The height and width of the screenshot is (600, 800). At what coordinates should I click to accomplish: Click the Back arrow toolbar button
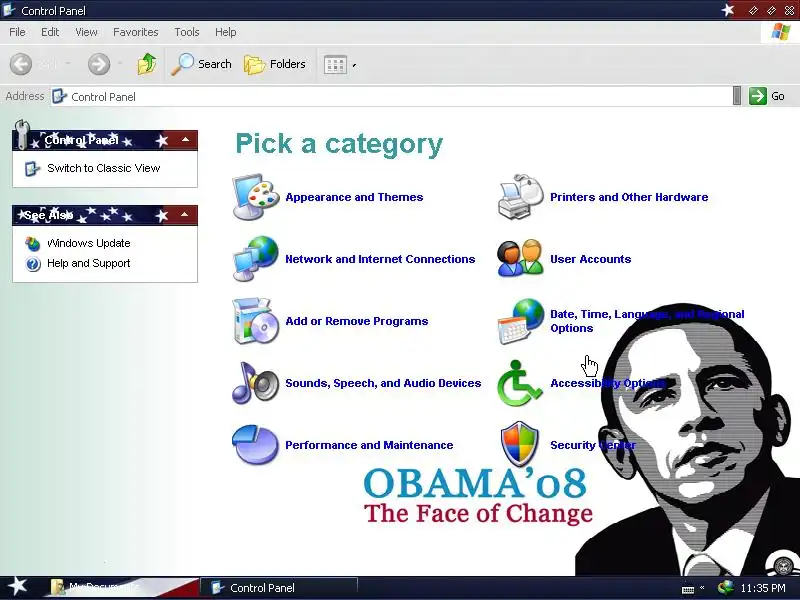(21, 64)
